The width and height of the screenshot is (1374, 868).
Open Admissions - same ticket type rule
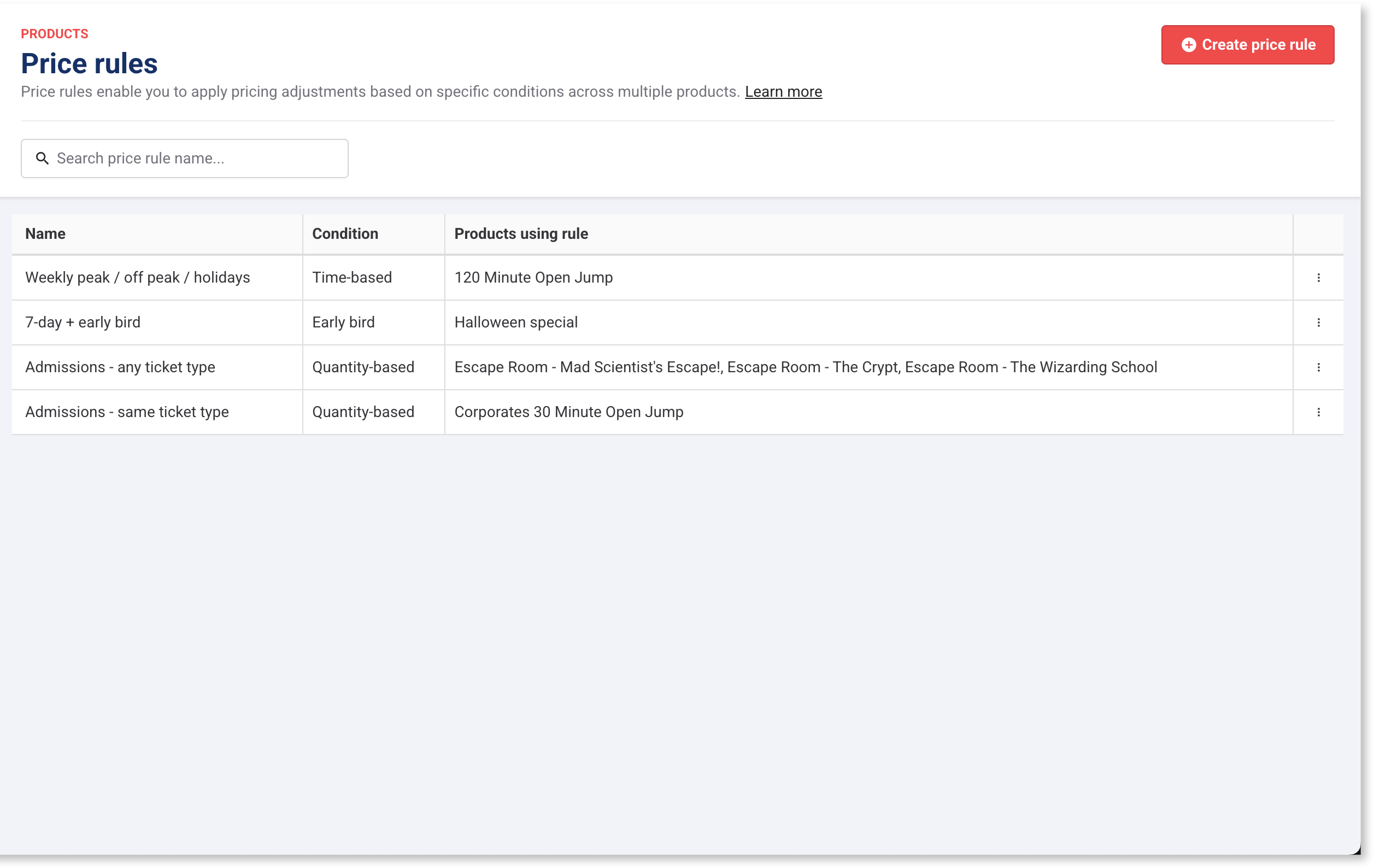(x=127, y=412)
